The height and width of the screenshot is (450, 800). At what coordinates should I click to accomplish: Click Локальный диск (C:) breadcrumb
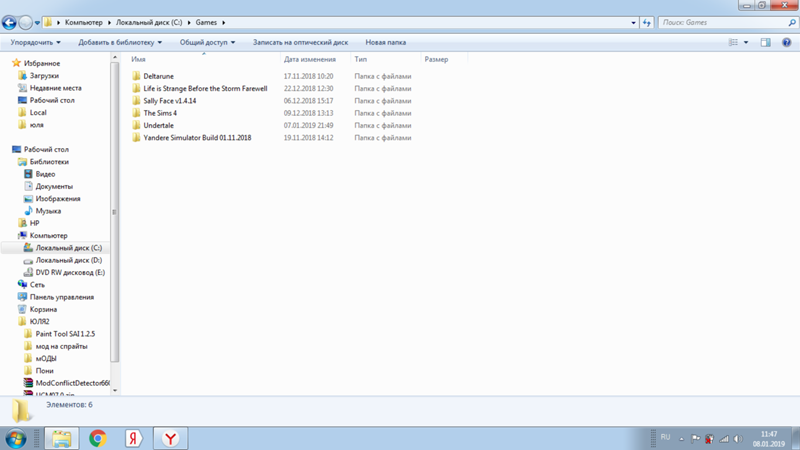click(x=148, y=22)
